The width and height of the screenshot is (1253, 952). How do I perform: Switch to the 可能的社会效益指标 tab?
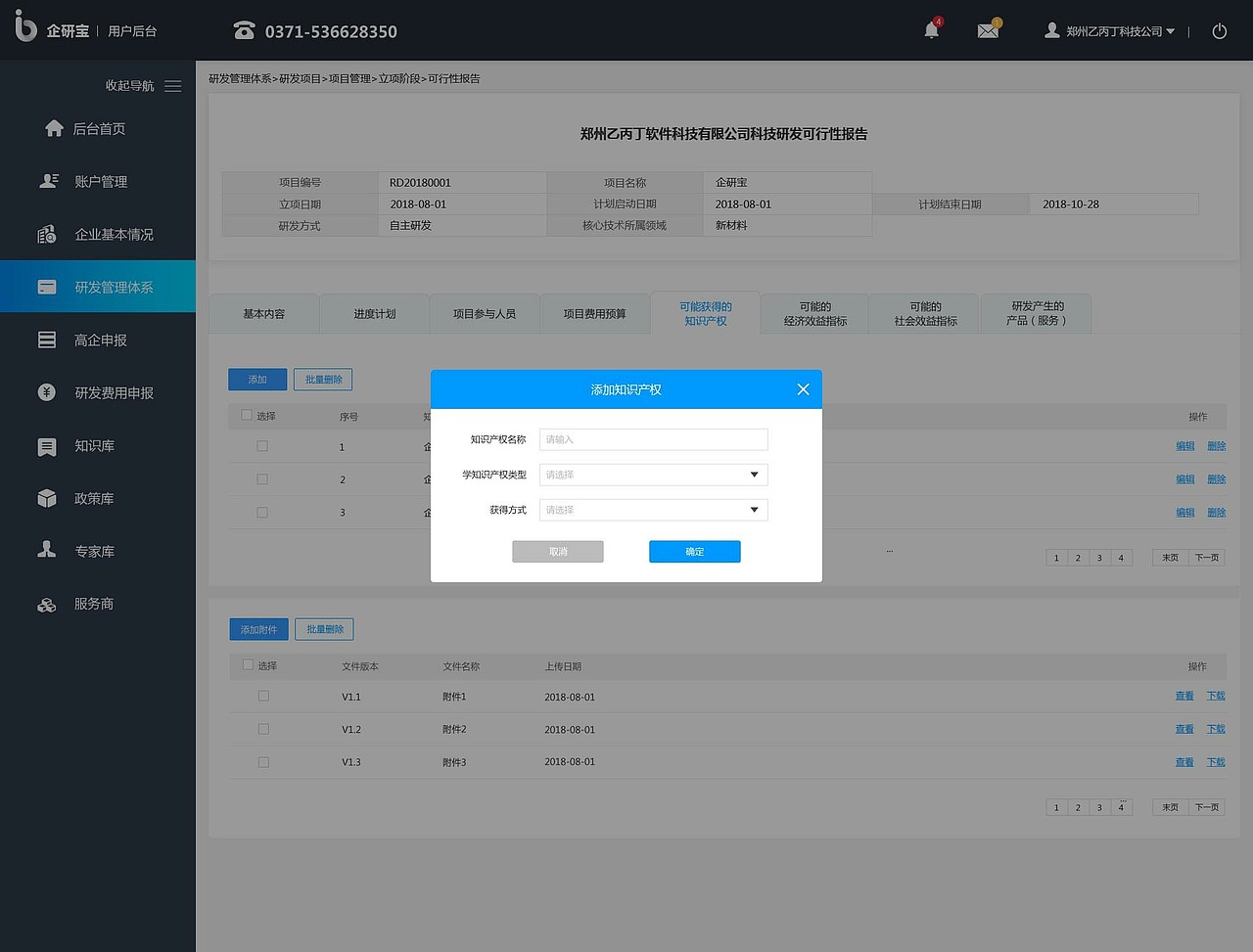click(926, 314)
